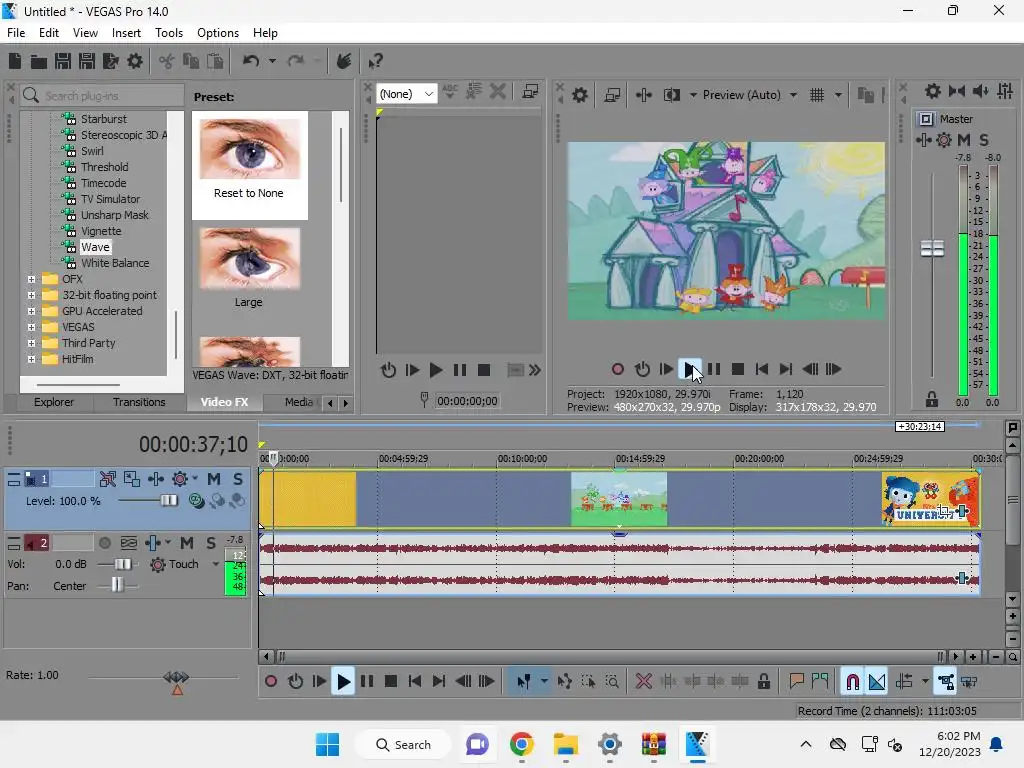Click the What's This help icon
Screen dimensions: 1024x768
tap(375, 61)
